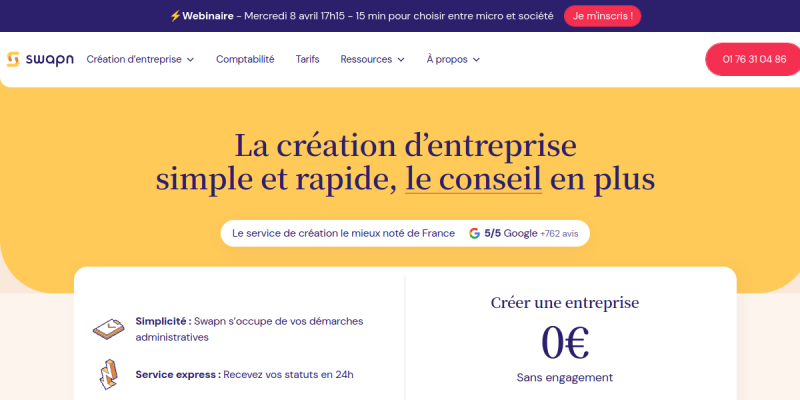Click the 'le conseil' underlined heading text

pos(473,179)
